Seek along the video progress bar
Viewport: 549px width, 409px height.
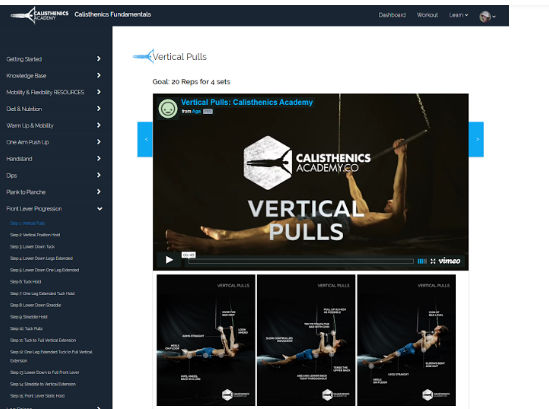coord(301,261)
